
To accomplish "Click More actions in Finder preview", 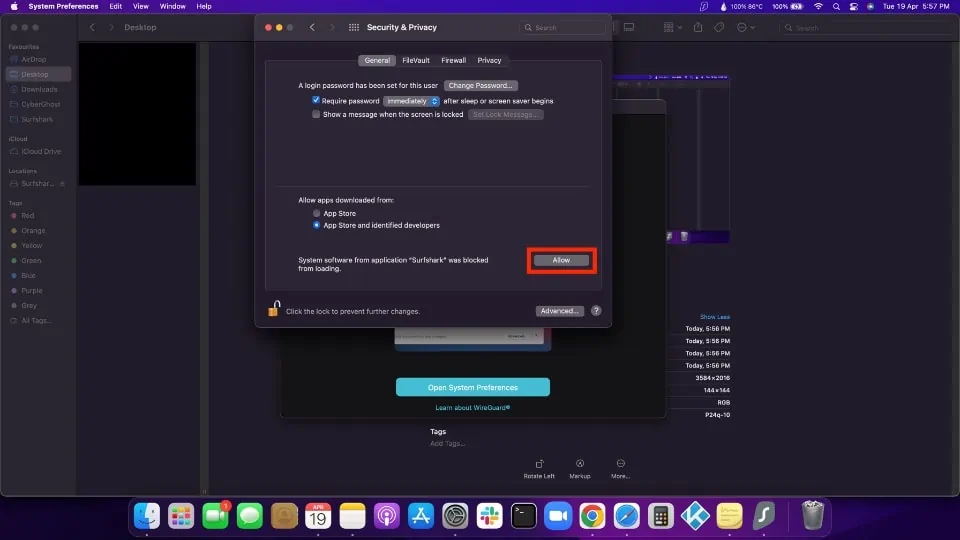I will tap(620, 469).
